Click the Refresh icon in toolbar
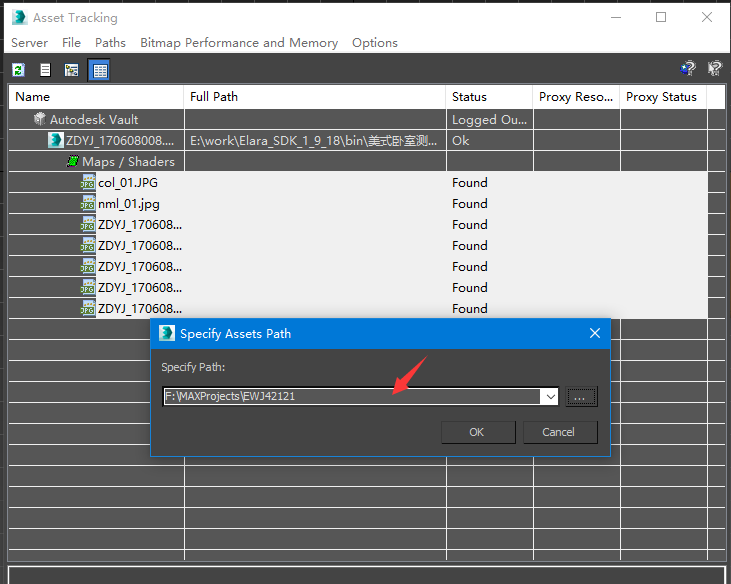731x584 pixels. coord(19,70)
